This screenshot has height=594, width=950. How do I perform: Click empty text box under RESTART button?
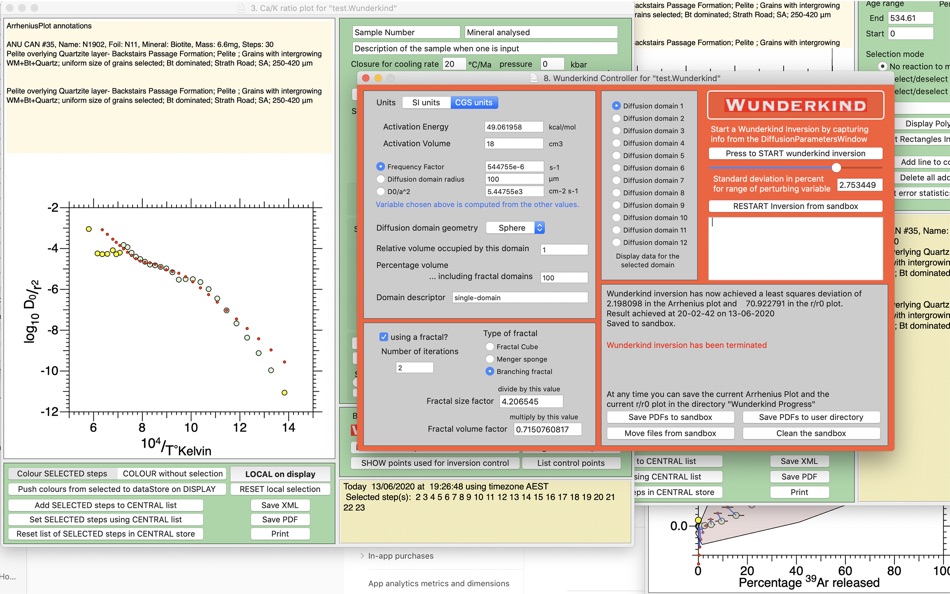796,248
